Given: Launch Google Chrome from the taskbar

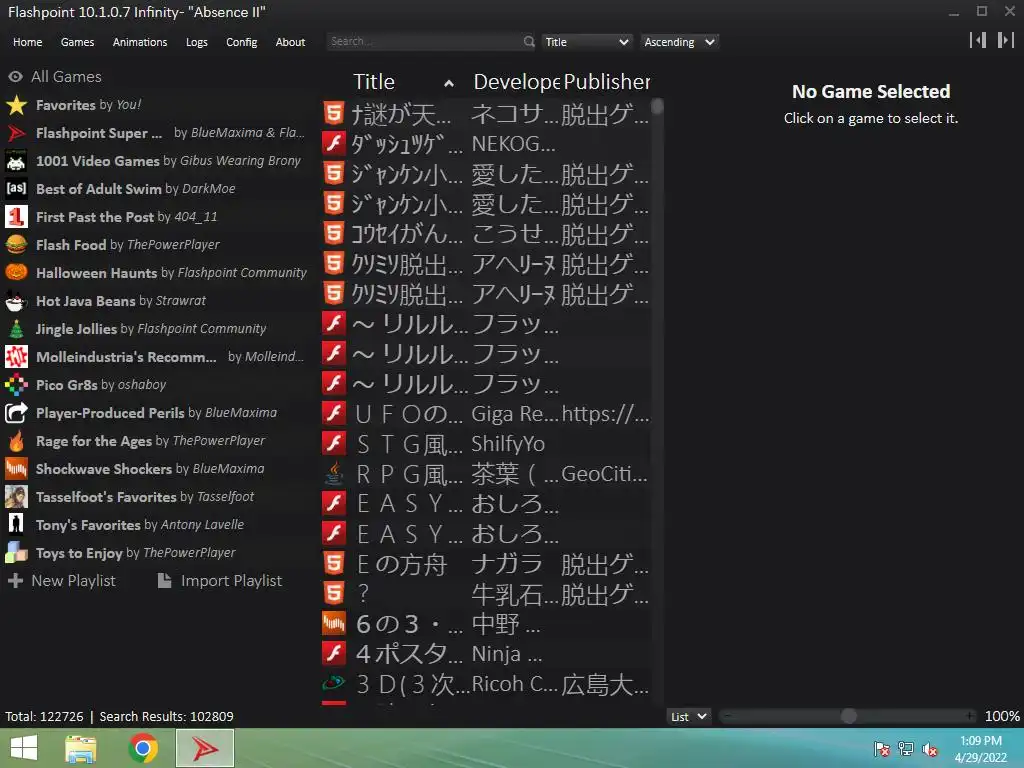Looking at the screenshot, I should 143,748.
